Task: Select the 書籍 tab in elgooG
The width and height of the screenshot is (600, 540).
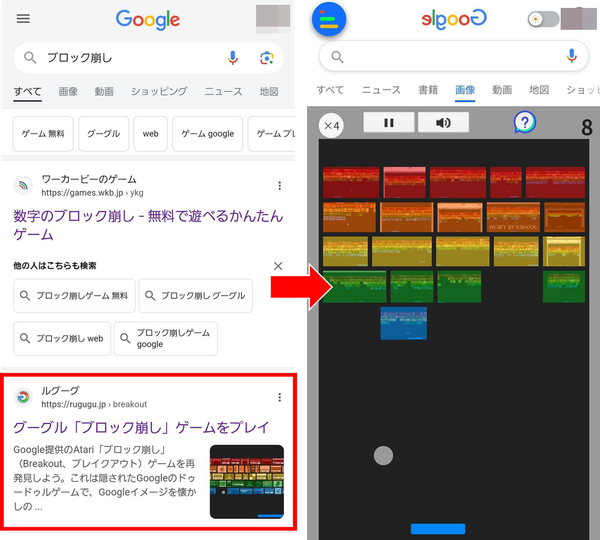Action: click(428, 90)
